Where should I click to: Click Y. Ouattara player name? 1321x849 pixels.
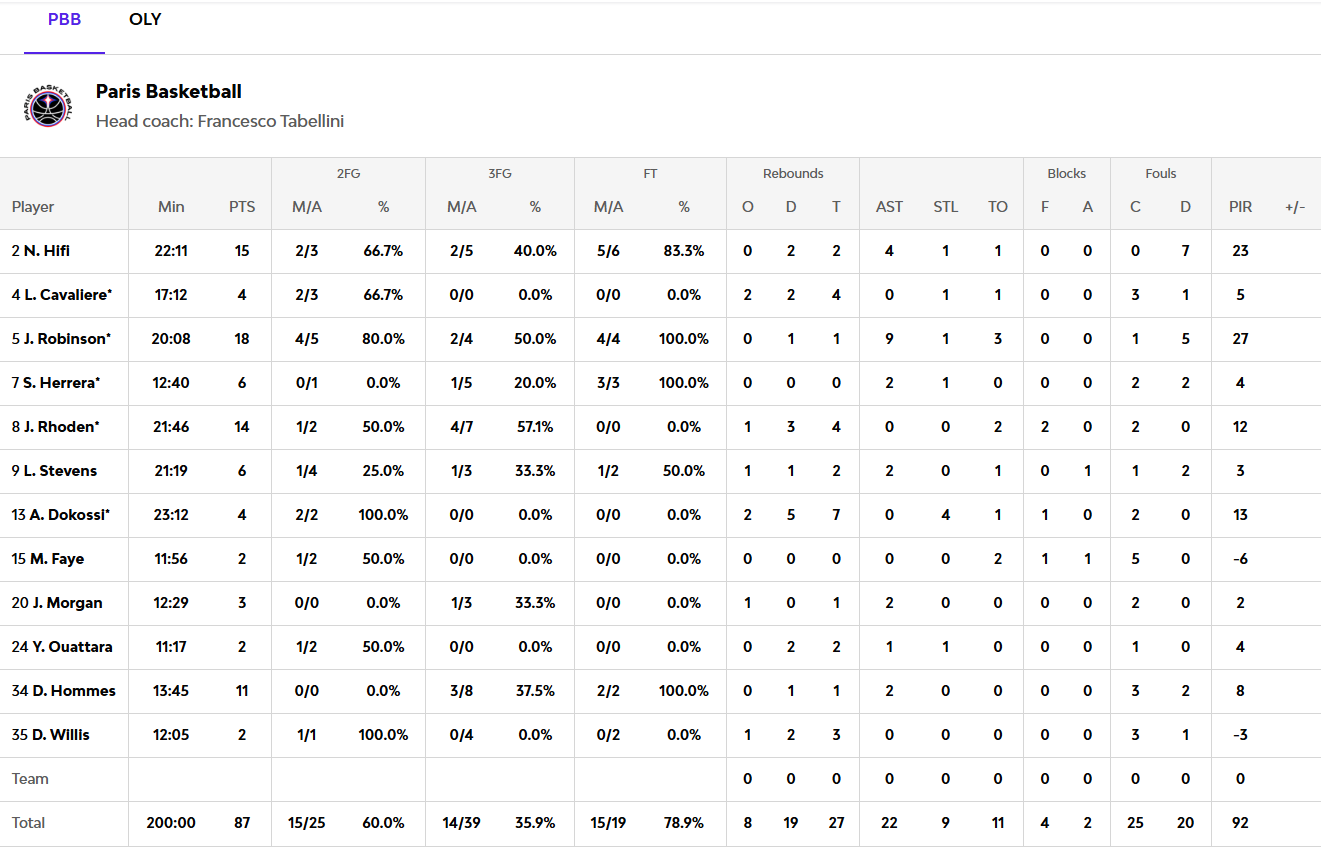[70, 647]
